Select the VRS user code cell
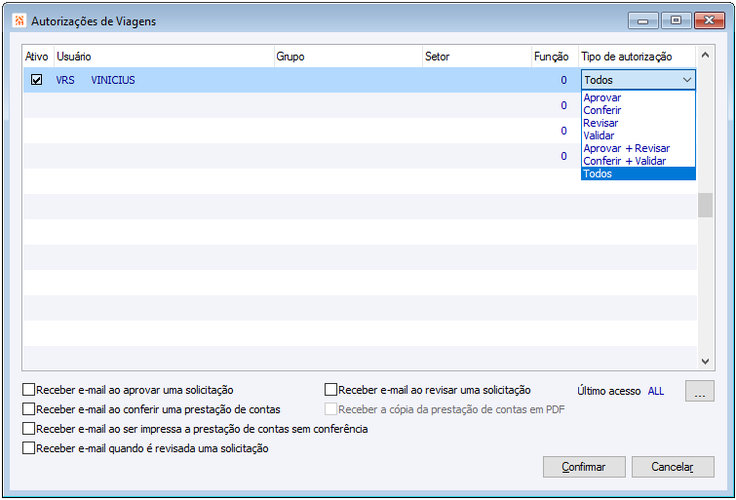Viewport: 736px width, 500px height. (65, 80)
